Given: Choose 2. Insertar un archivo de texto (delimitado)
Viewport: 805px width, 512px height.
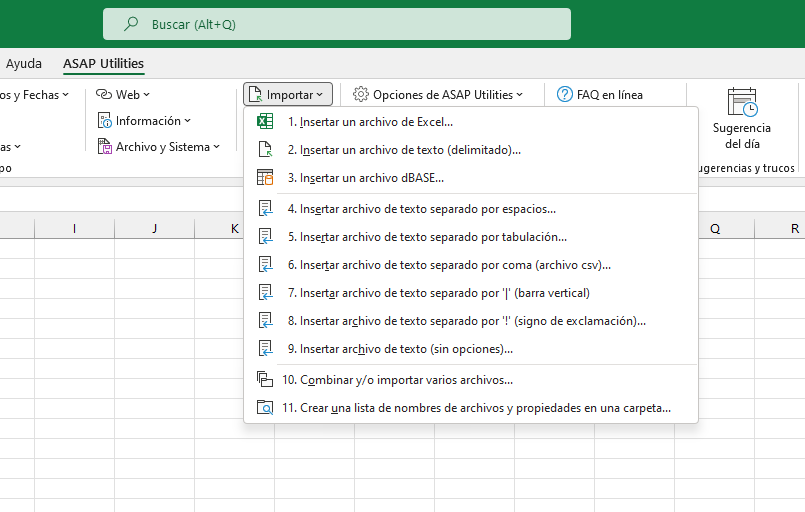Looking at the screenshot, I should click(x=471, y=149).
